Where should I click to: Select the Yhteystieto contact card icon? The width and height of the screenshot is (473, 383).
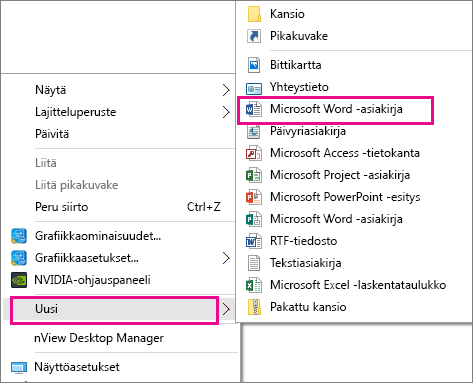click(x=254, y=88)
